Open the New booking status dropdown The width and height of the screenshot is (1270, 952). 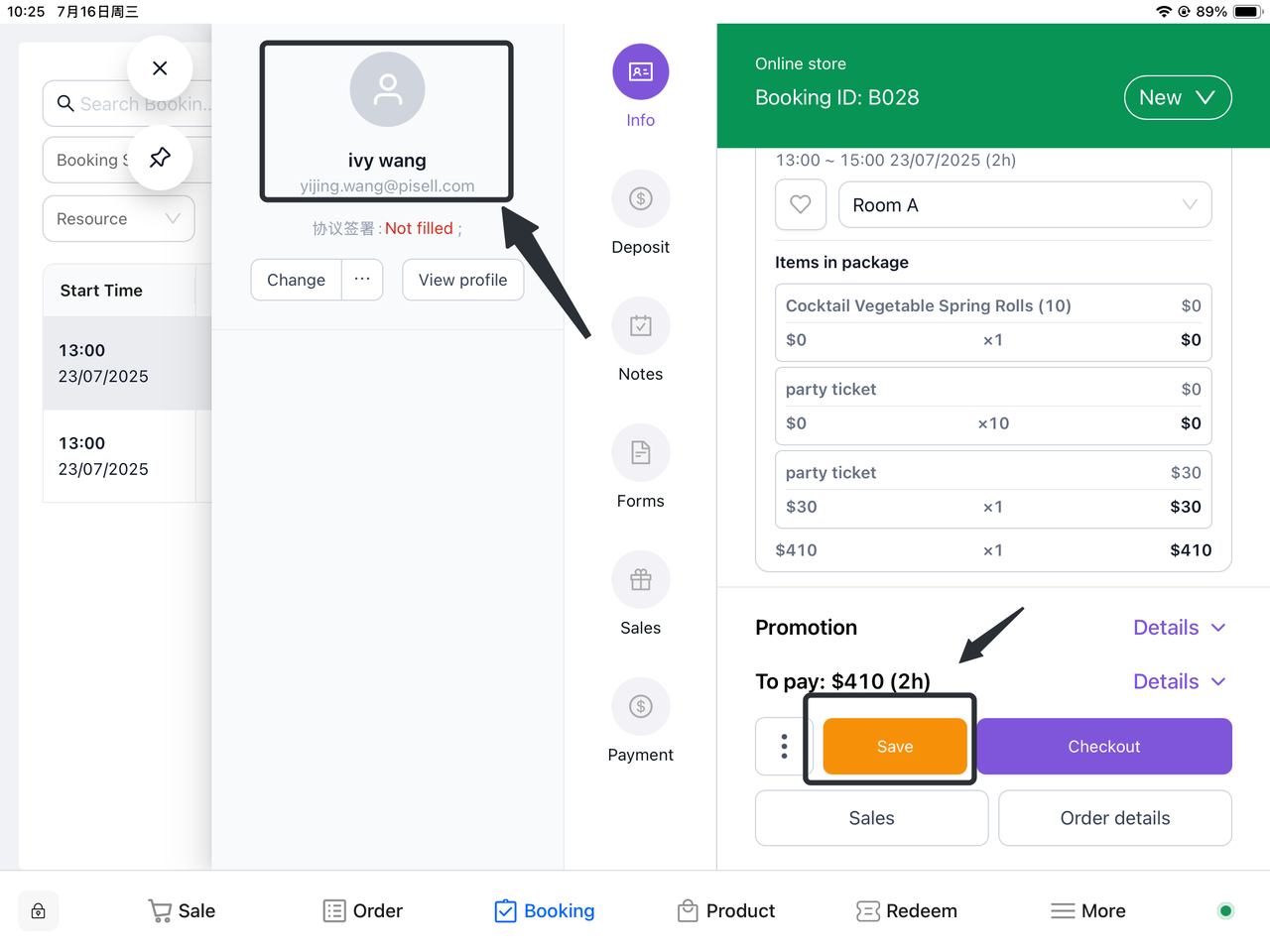[1177, 98]
